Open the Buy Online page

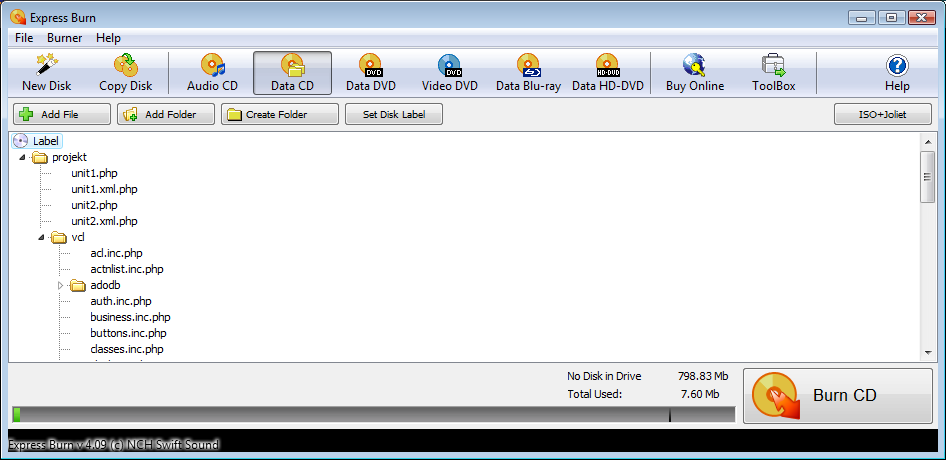click(x=694, y=73)
